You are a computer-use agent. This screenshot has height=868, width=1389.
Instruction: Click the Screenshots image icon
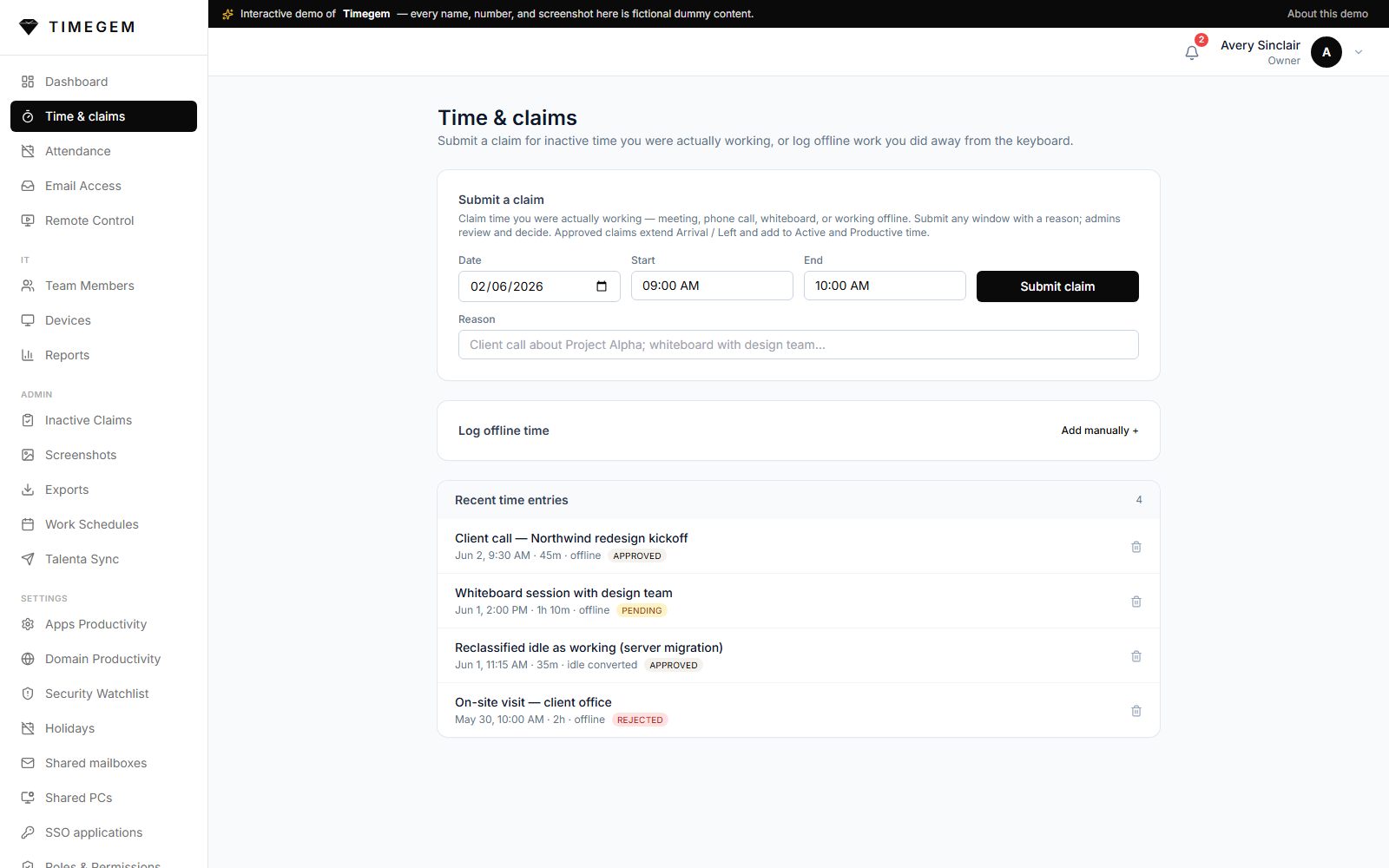28,455
